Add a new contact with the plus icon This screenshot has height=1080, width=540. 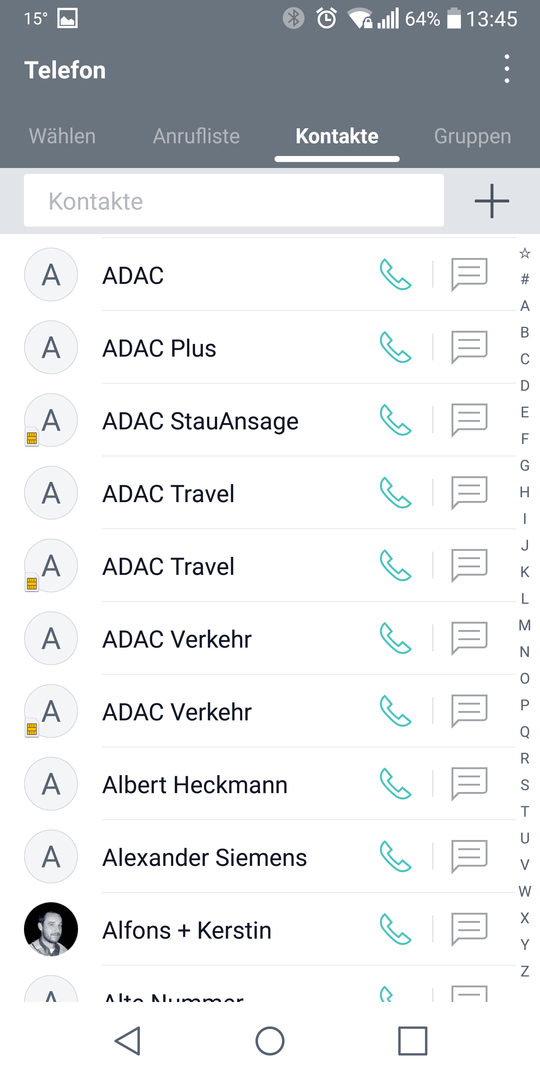point(492,201)
